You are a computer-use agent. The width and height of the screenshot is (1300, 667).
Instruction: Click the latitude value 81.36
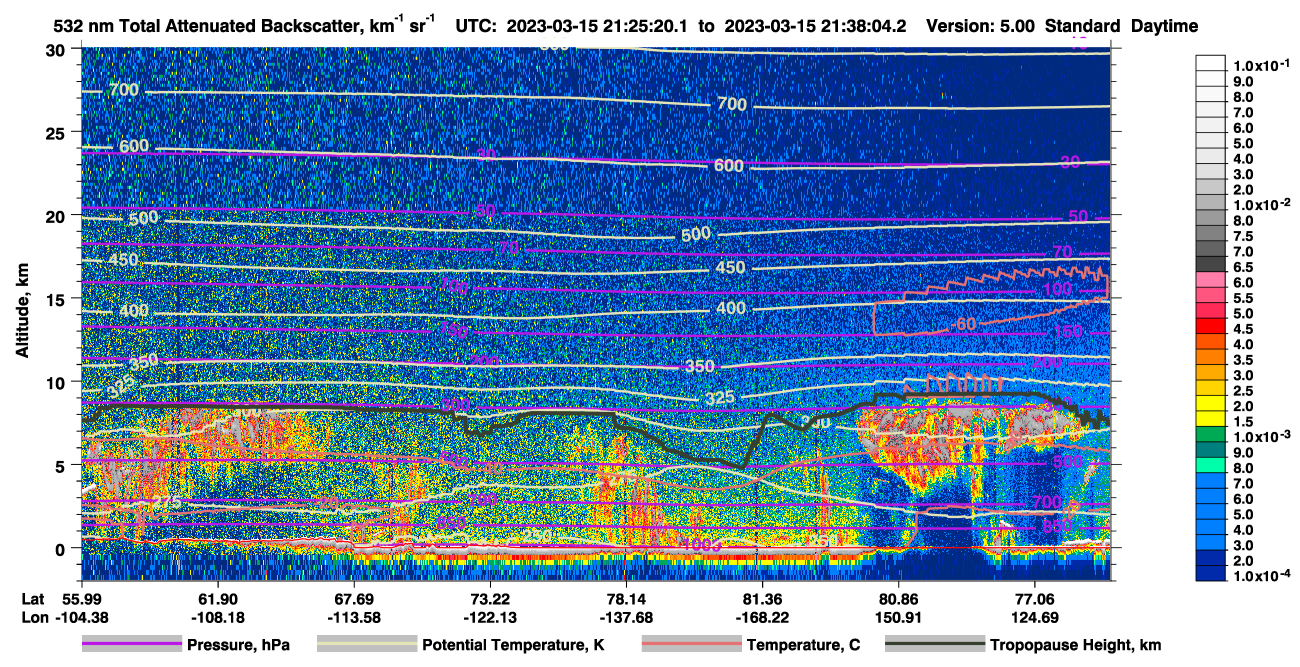click(762, 598)
